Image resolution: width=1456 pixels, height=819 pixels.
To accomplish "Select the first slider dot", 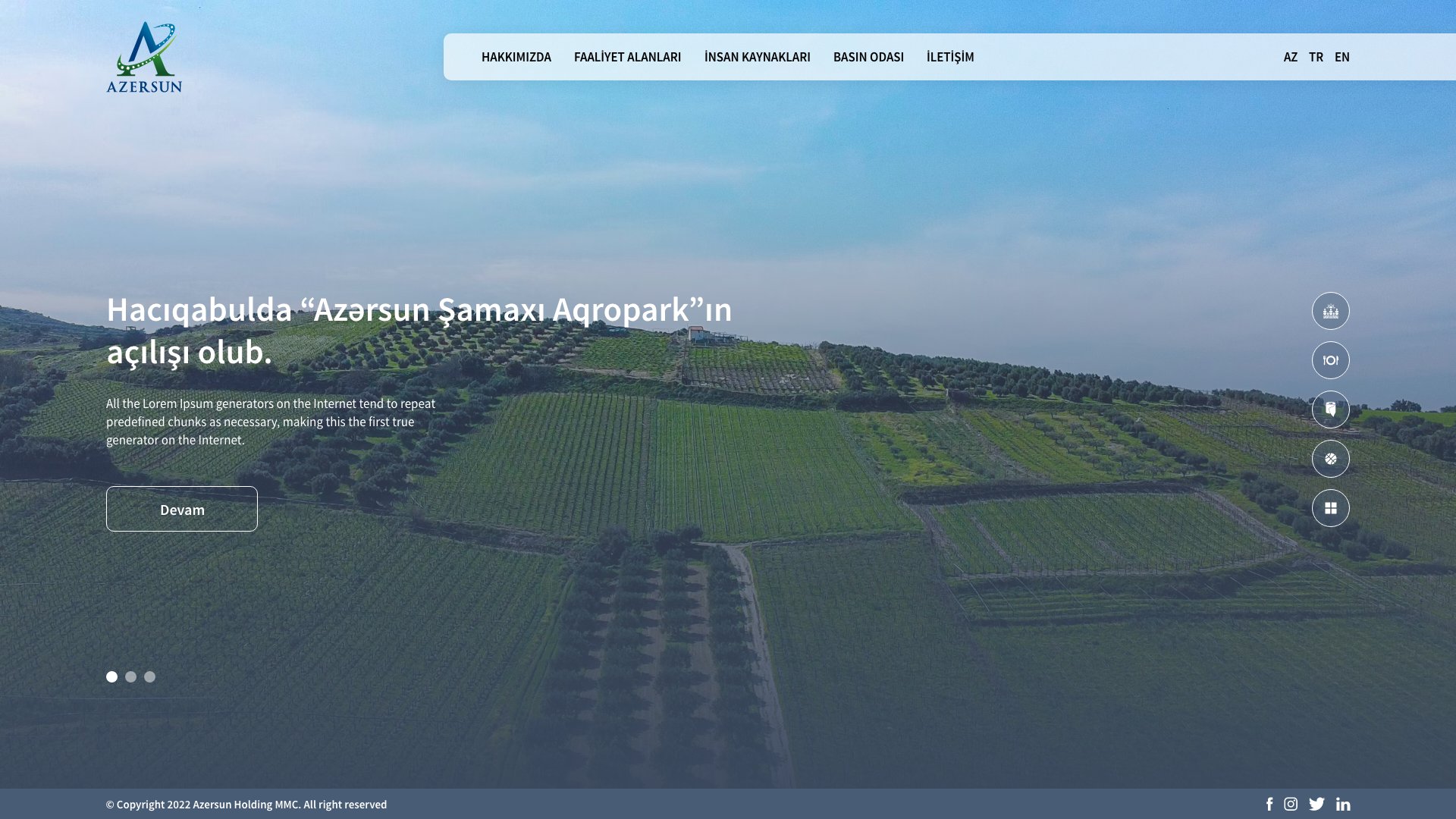I will [111, 676].
